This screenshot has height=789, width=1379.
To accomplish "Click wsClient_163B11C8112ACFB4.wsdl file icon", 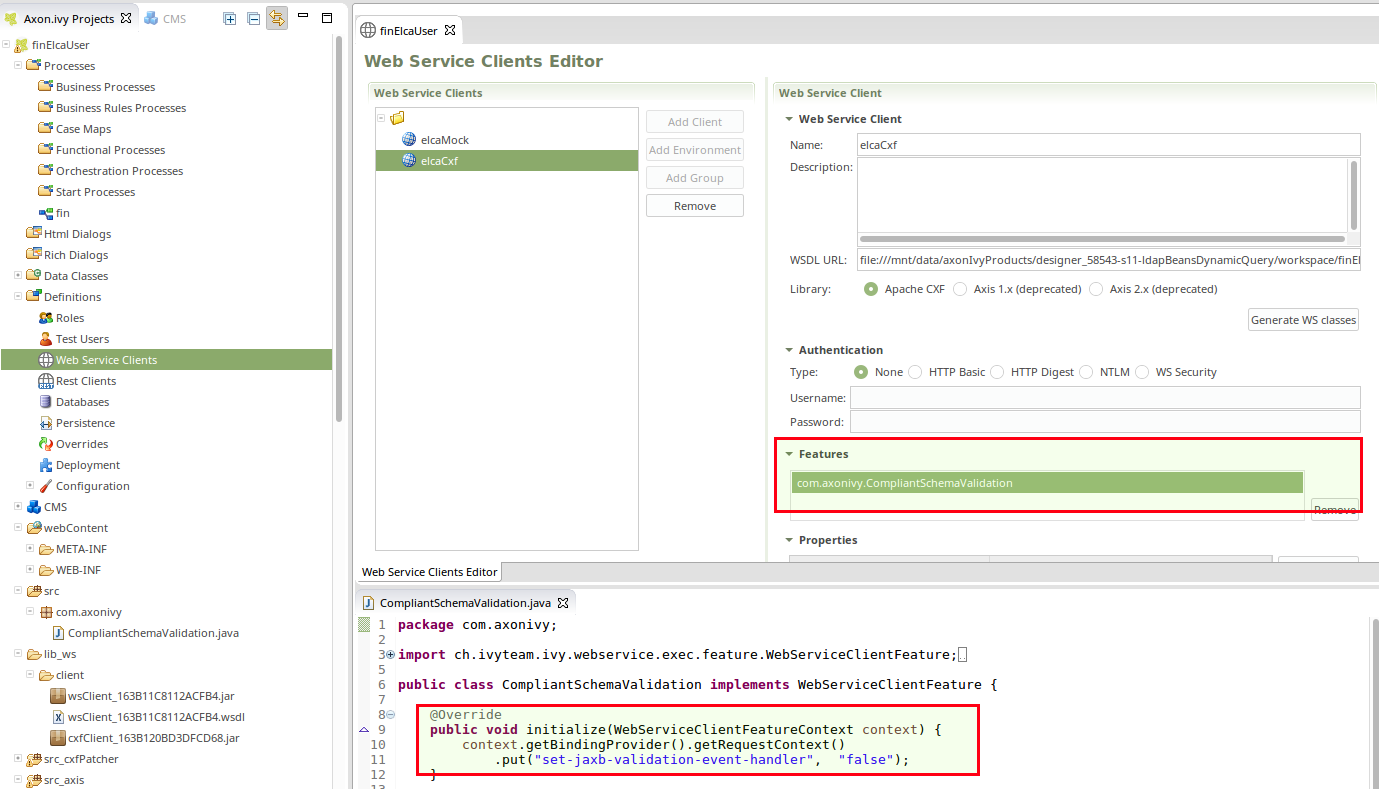I will point(58,717).
